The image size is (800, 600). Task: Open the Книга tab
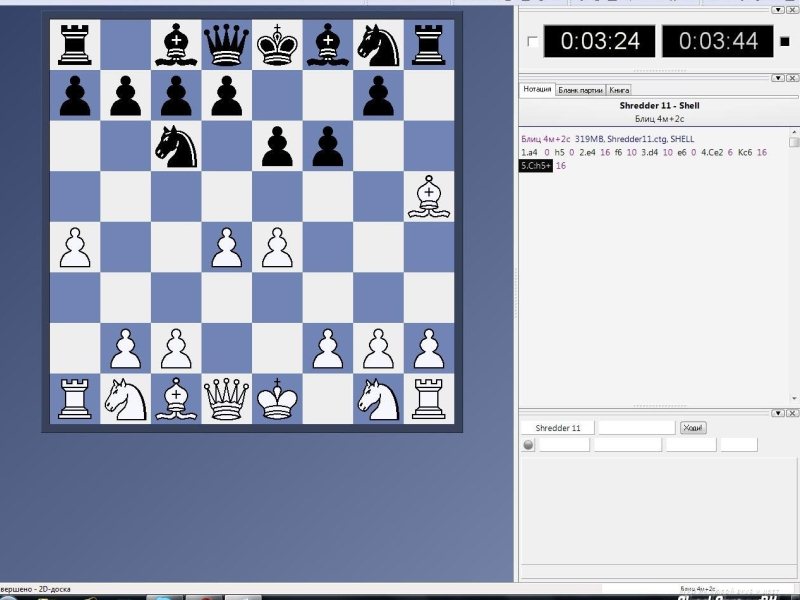[619, 90]
